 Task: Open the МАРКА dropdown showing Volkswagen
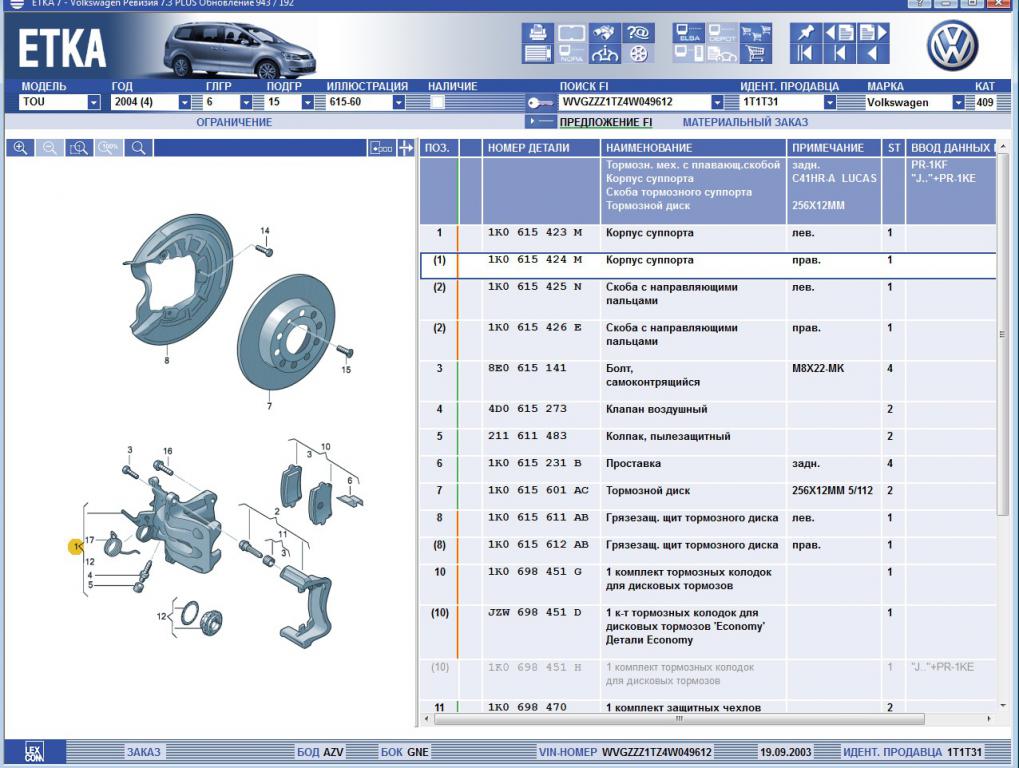pos(958,102)
